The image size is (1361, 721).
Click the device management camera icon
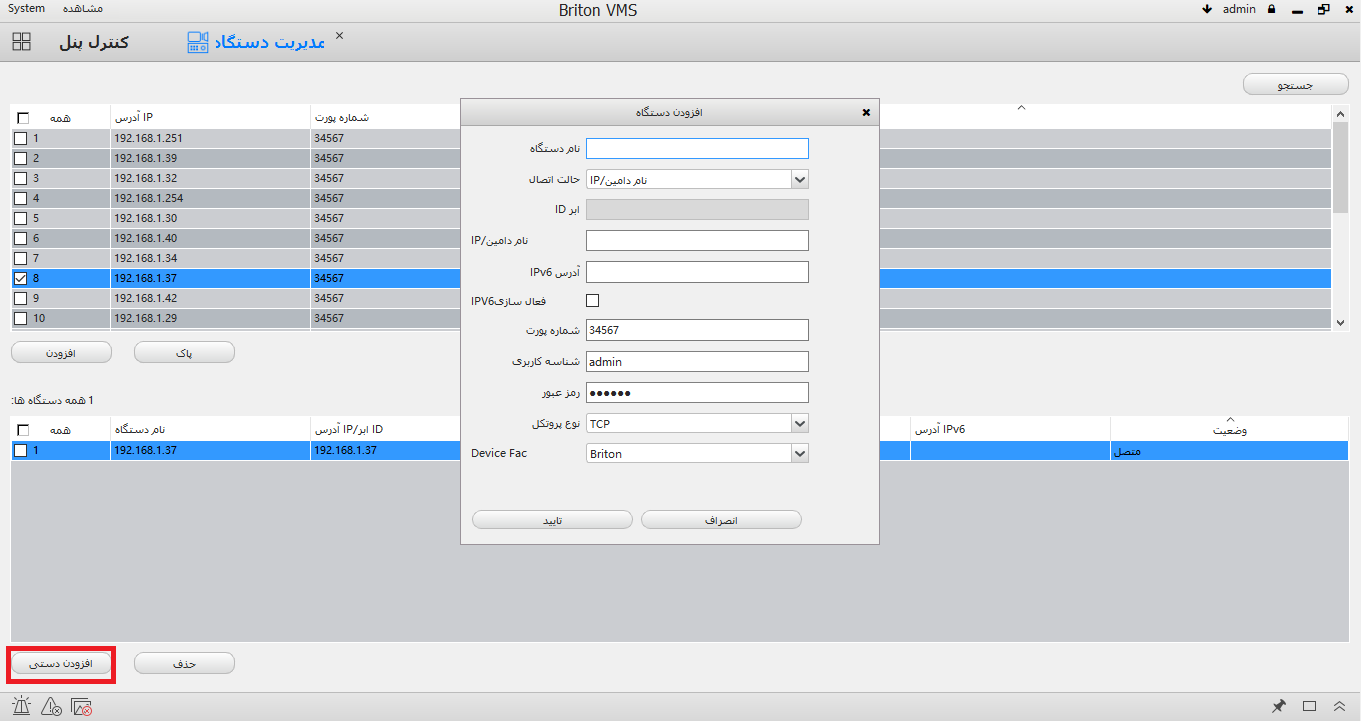(x=198, y=42)
